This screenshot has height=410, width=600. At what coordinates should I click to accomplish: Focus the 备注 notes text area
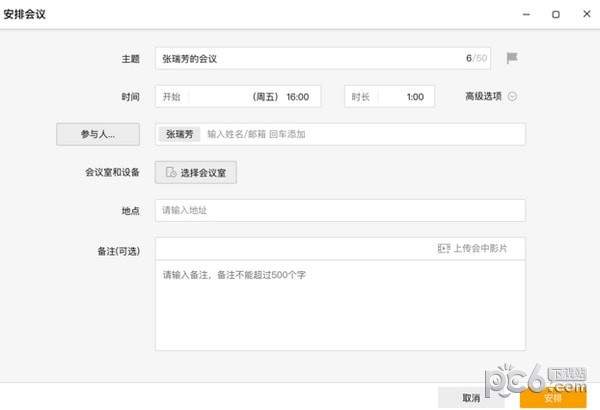pyautogui.click(x=340, y=305)
